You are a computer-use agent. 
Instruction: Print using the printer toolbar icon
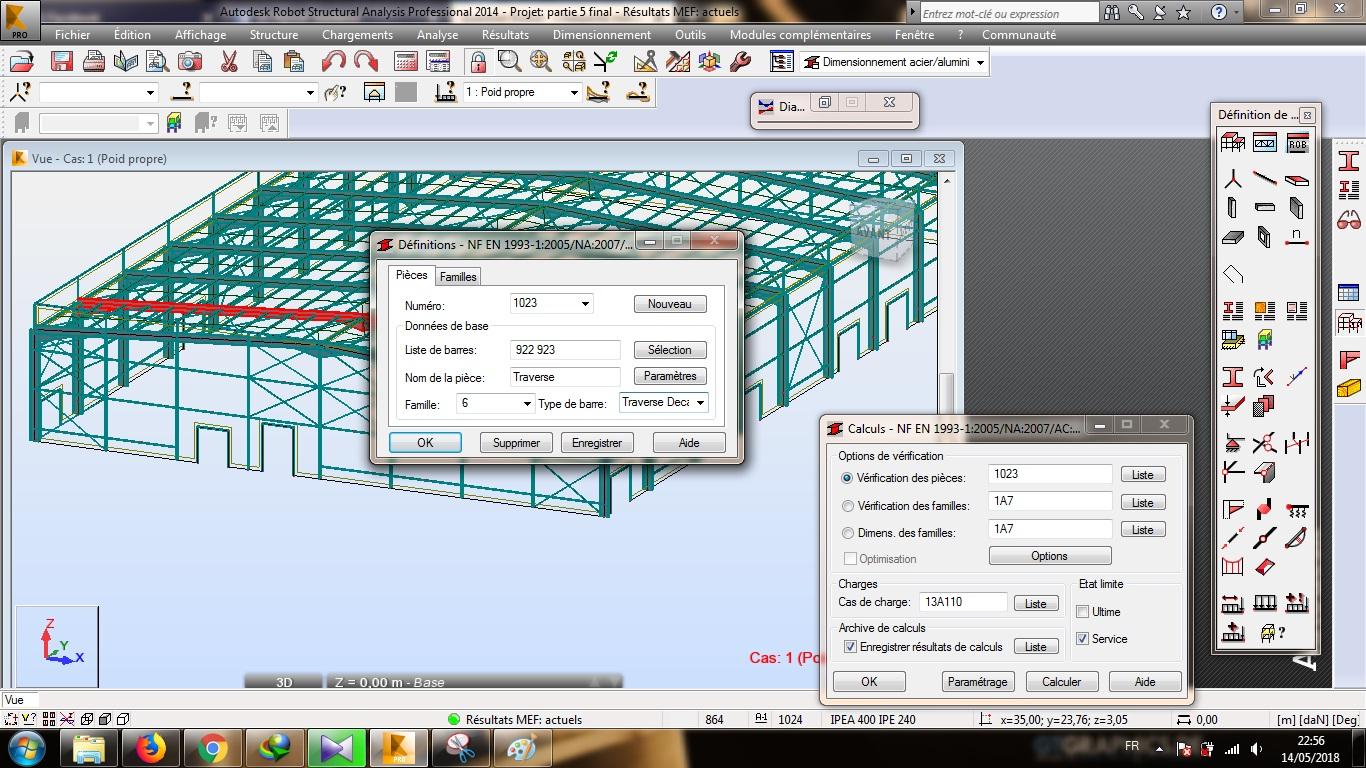pos(94,62)
